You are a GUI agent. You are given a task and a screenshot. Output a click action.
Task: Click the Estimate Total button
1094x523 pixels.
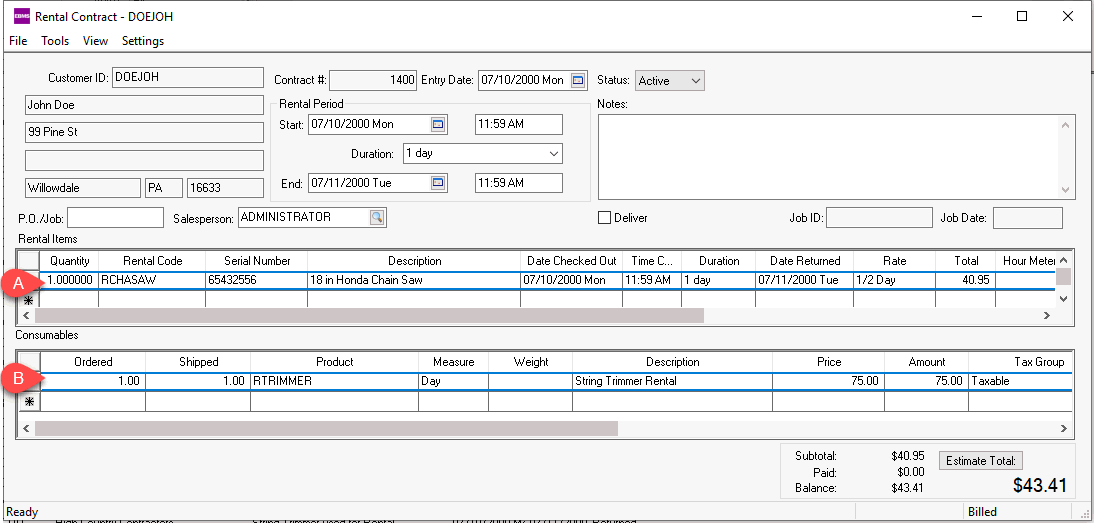pyautogui.click(x=980, y=460)
